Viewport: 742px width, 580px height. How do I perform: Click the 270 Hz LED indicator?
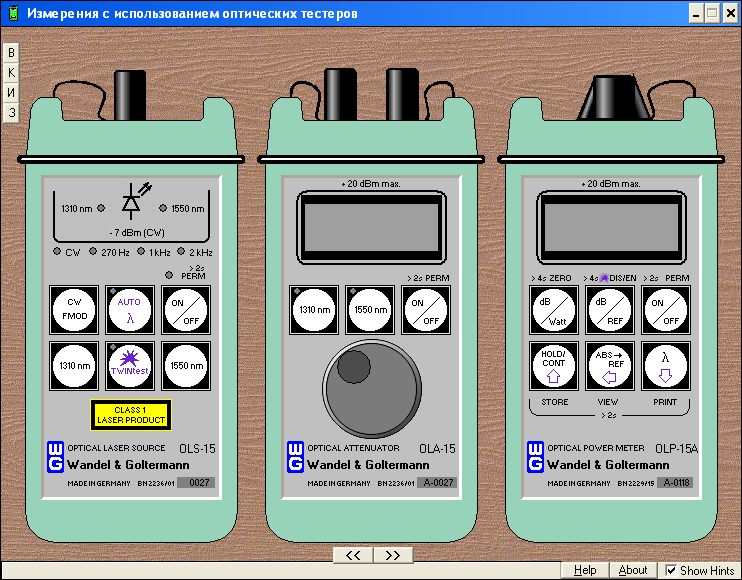click(93, 251)
